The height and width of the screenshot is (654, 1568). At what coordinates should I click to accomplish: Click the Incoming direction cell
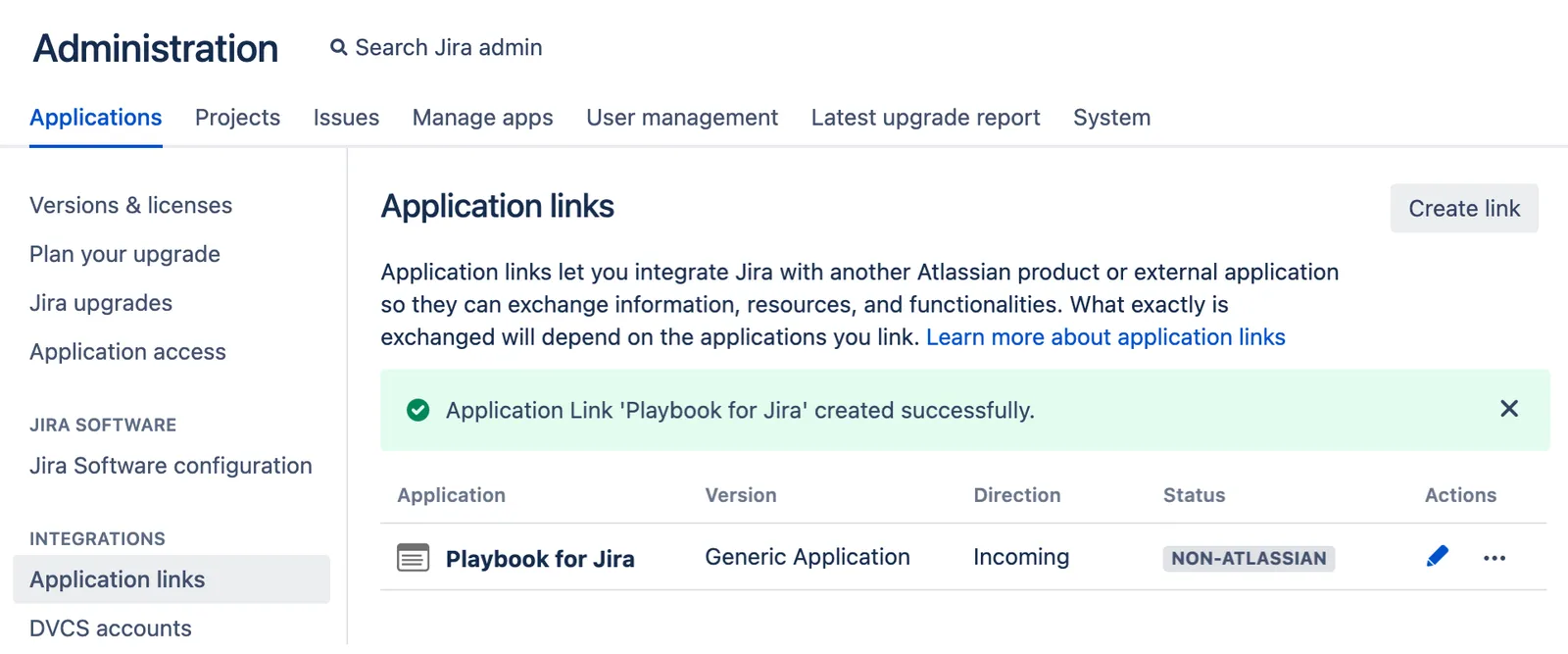click(1021, 557)
